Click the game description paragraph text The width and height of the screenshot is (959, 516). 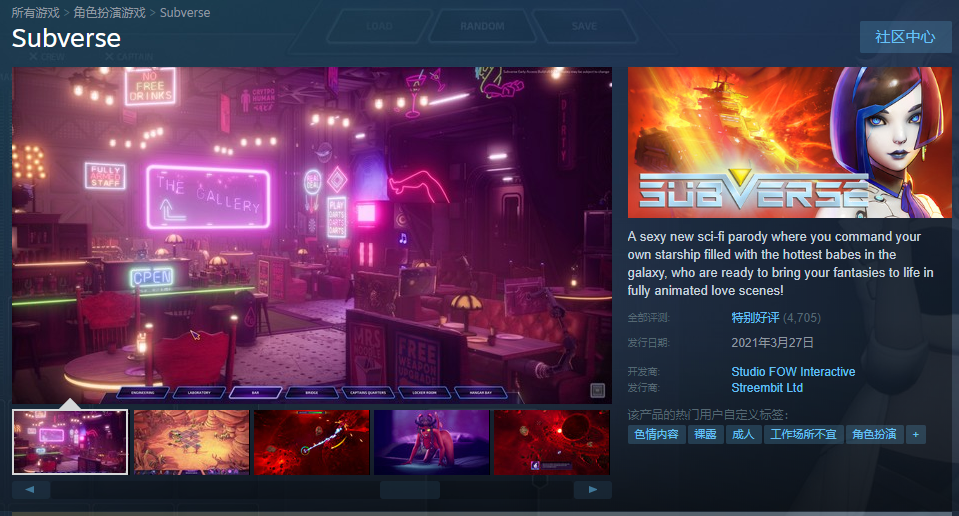(780, 264)
